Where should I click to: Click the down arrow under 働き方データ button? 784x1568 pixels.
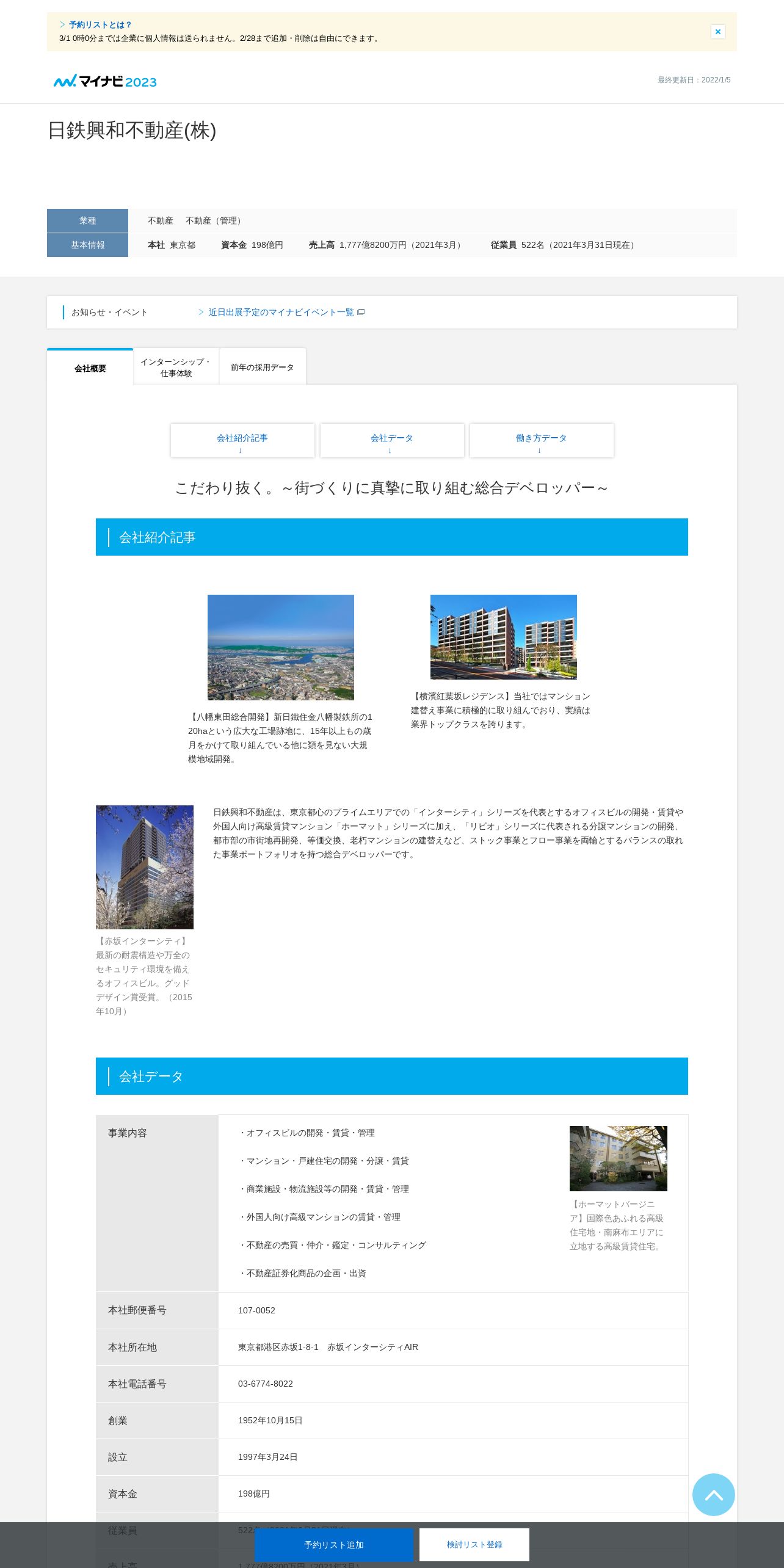pos(539,451)
